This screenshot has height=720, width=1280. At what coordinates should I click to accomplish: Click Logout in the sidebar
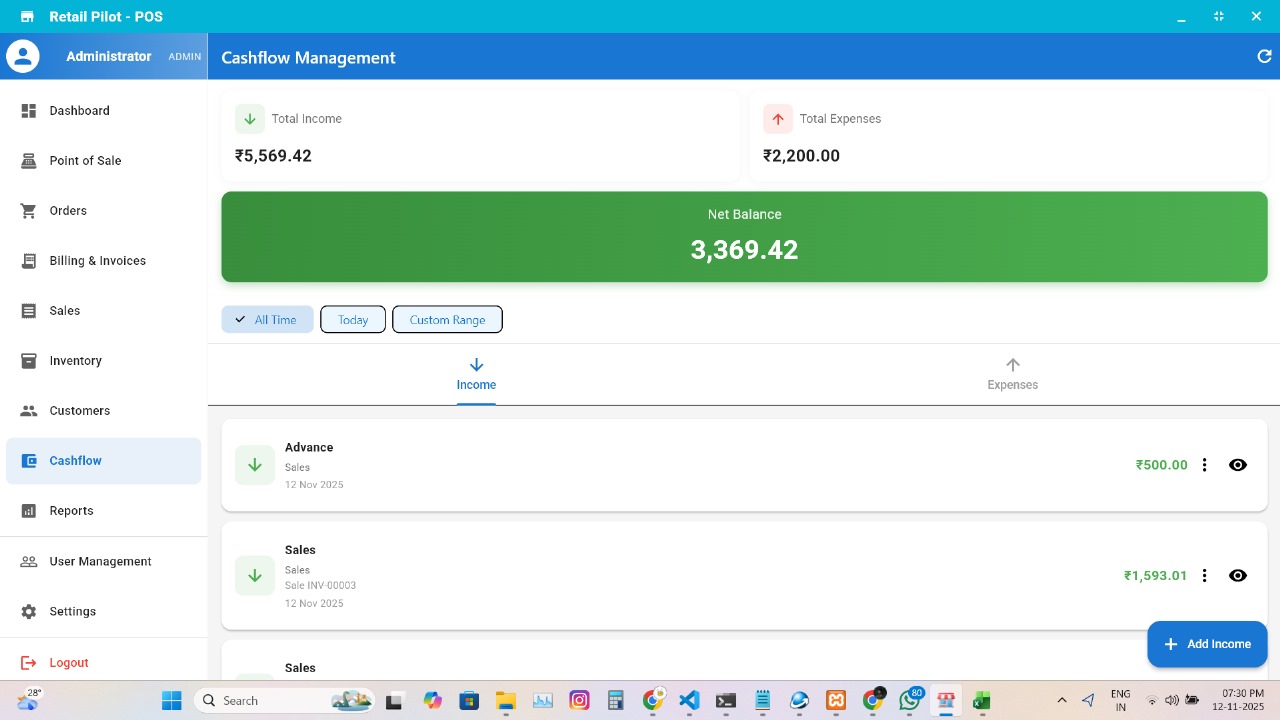point(68,663)
